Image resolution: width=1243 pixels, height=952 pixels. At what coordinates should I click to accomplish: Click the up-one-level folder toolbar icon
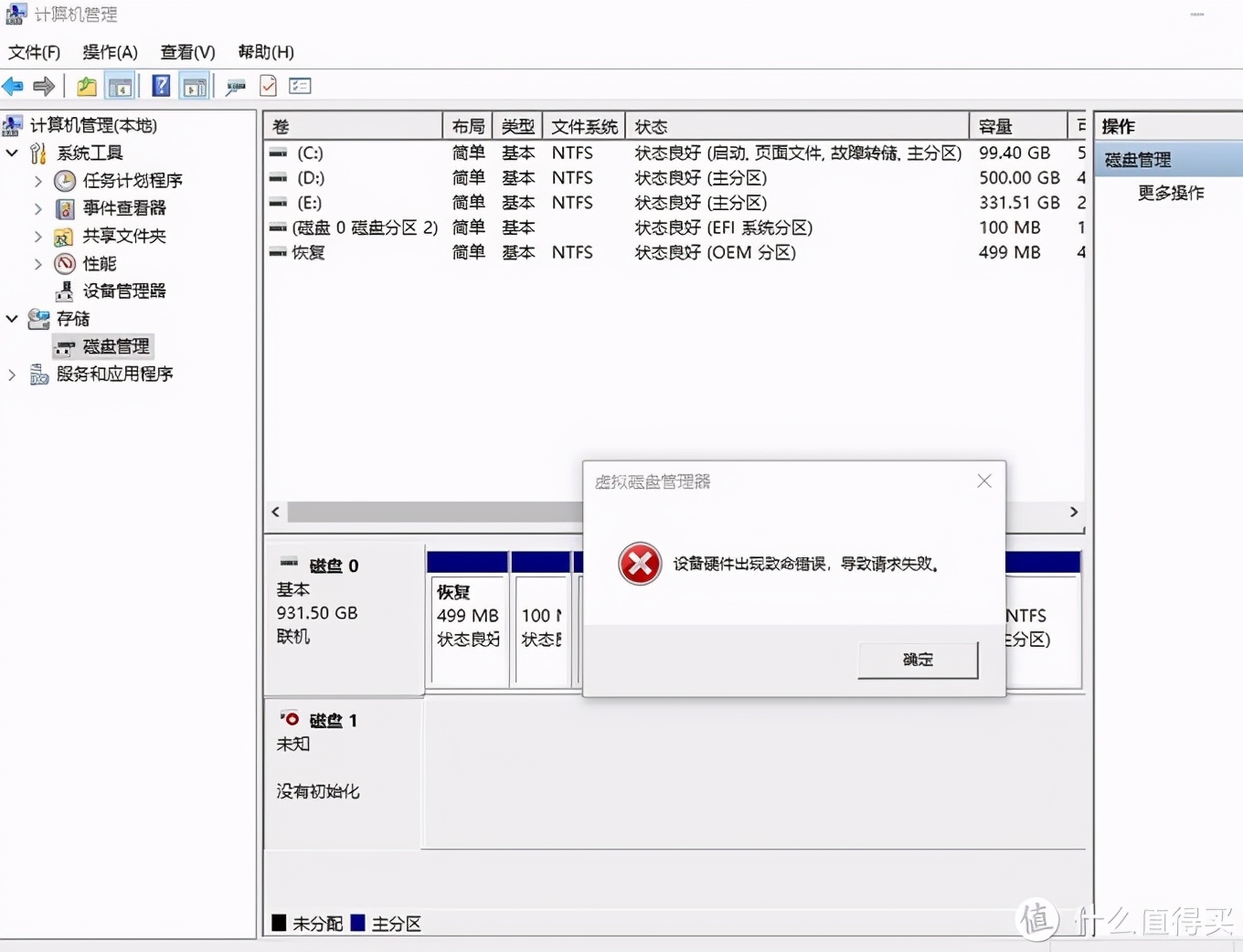pyautogui.click(x=85, y=86)
